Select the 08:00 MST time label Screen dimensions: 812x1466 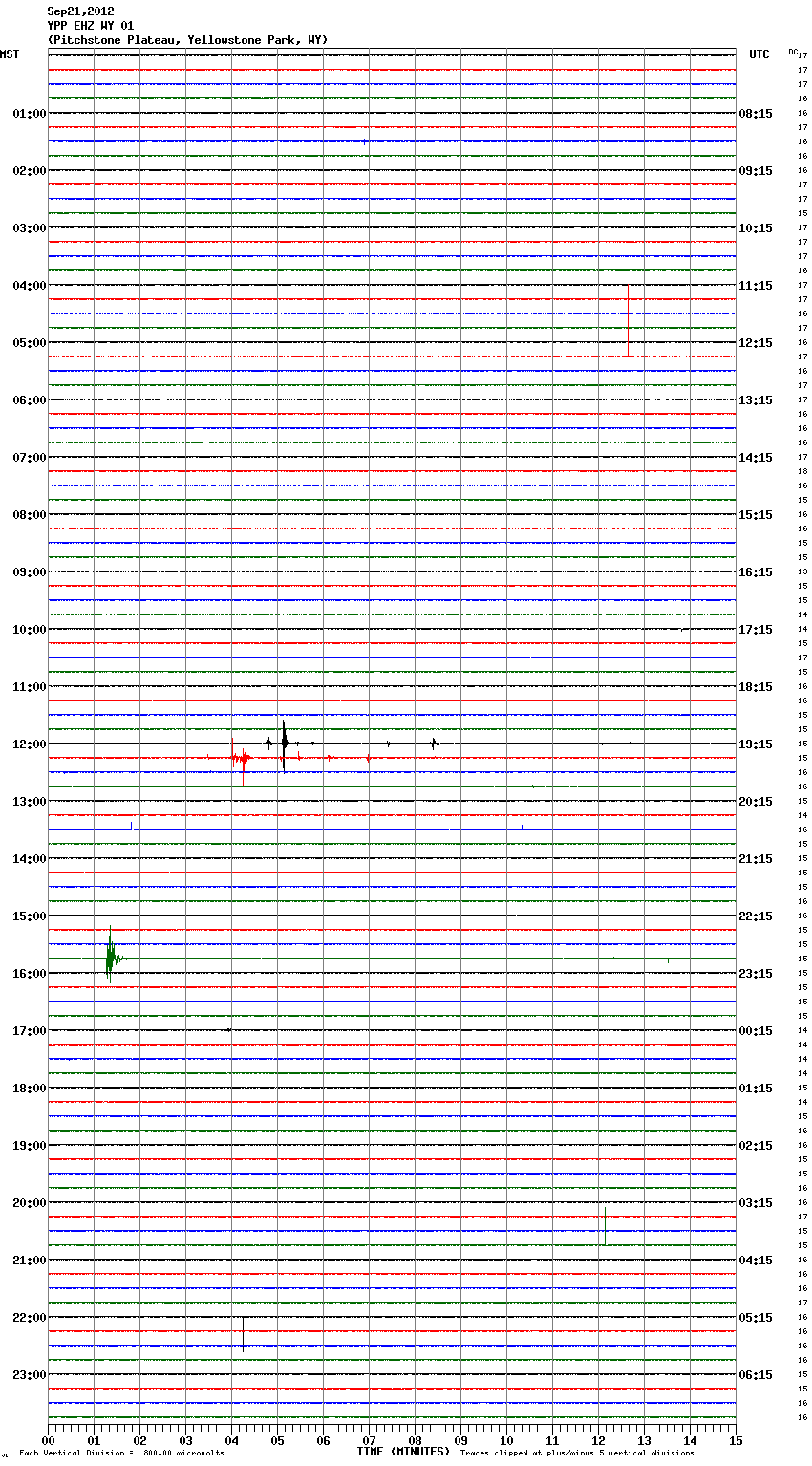tap(30, 515)
